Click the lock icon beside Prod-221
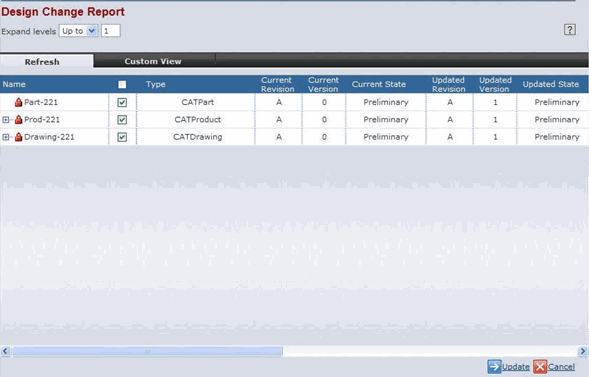The image size is (589, 377). [x=18, y=119]
